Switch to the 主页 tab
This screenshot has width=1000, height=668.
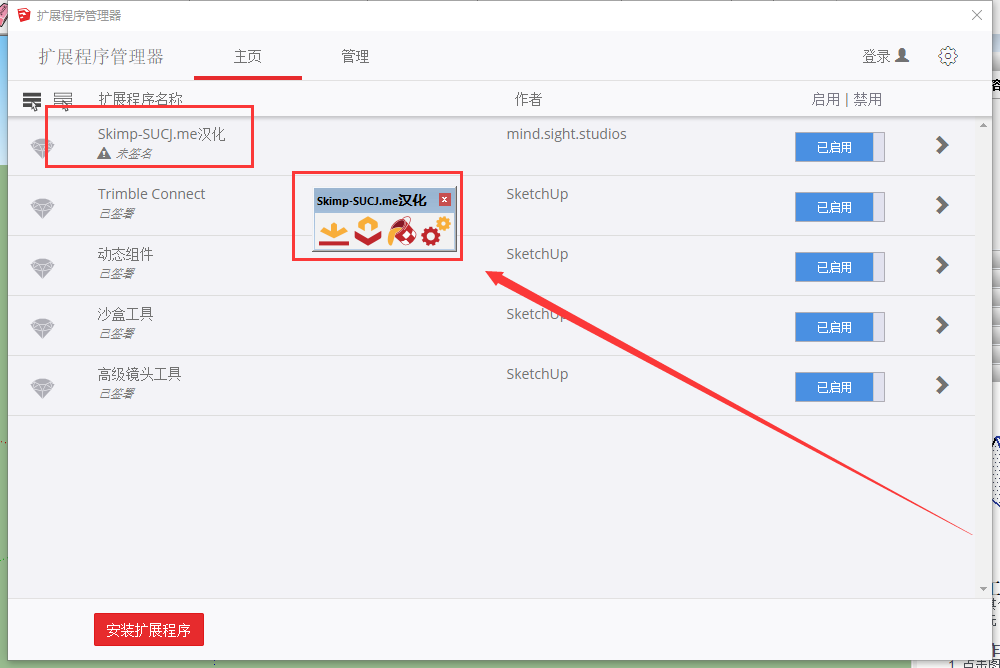[247, 57]
